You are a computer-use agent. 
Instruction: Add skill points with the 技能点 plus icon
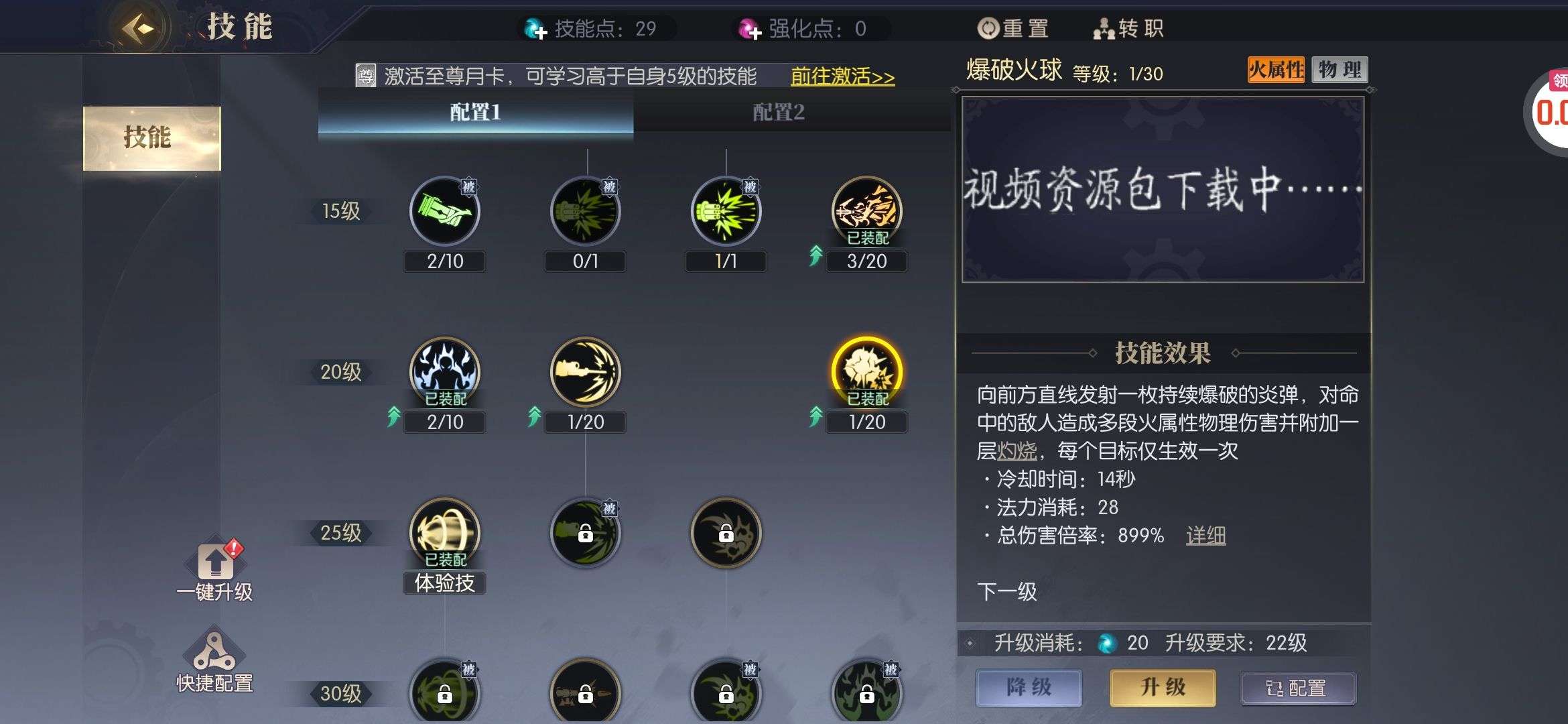click(536, 29)
